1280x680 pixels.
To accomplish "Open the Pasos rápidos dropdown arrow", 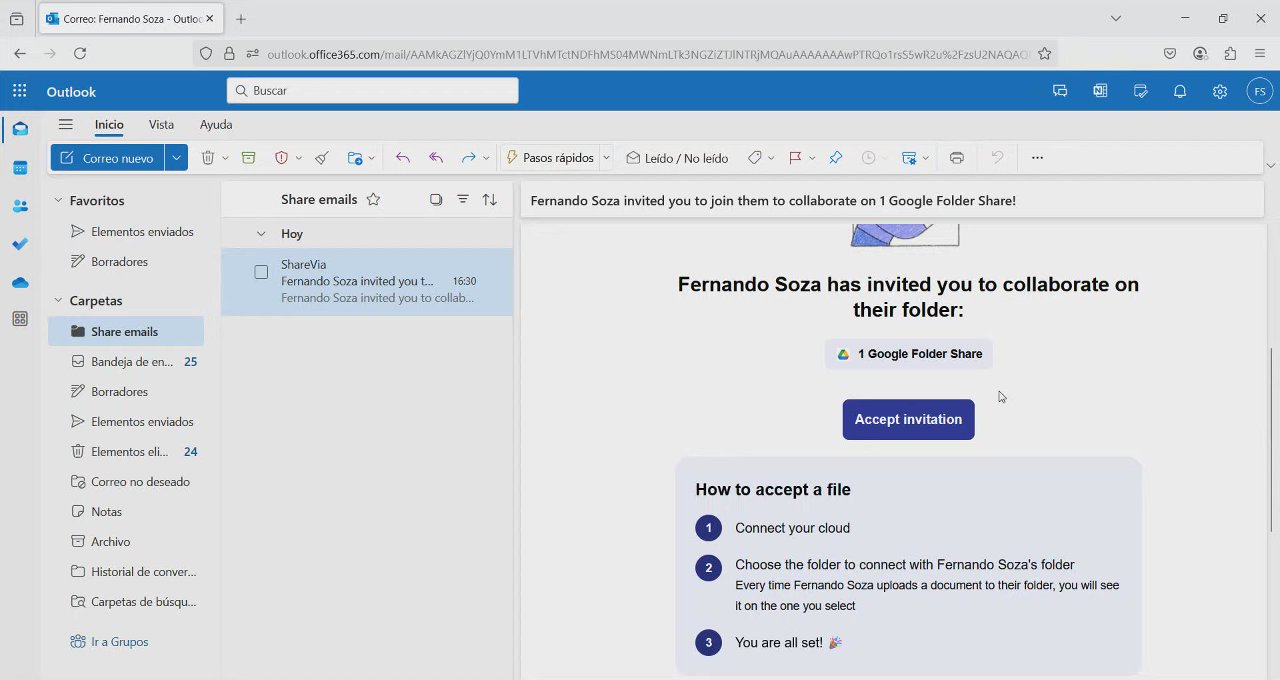I will [x=606, y=158].
